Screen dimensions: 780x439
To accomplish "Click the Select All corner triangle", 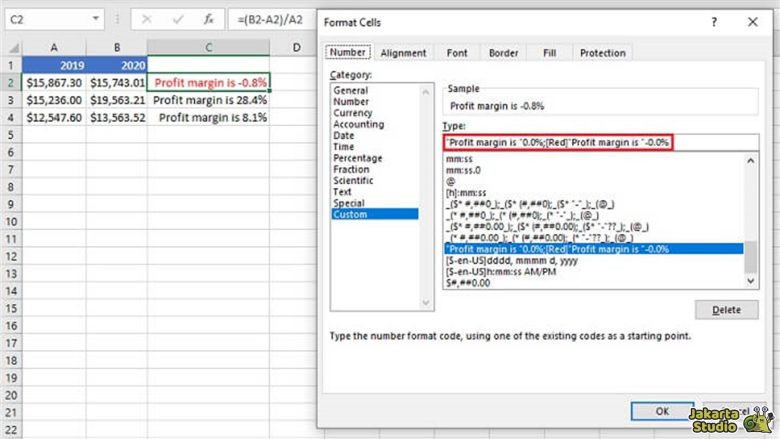I will (x=11, y=46).
